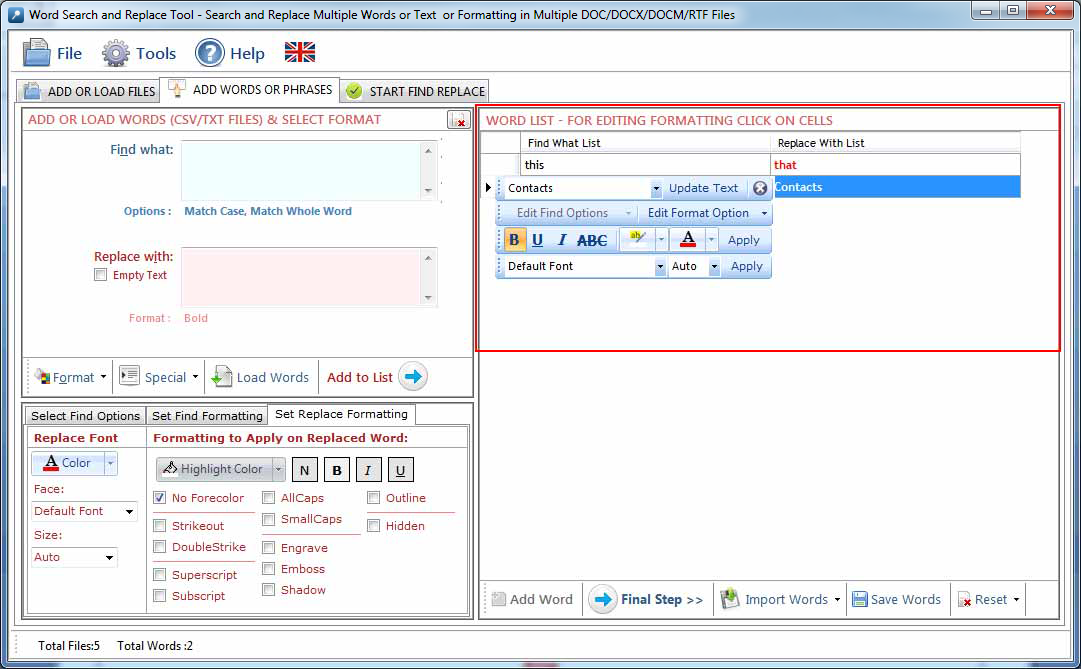This screenshot has height=669, width=1081.
Task: Toggle strikethrough ABC in the cell toolbar
Action: (592, 240)
